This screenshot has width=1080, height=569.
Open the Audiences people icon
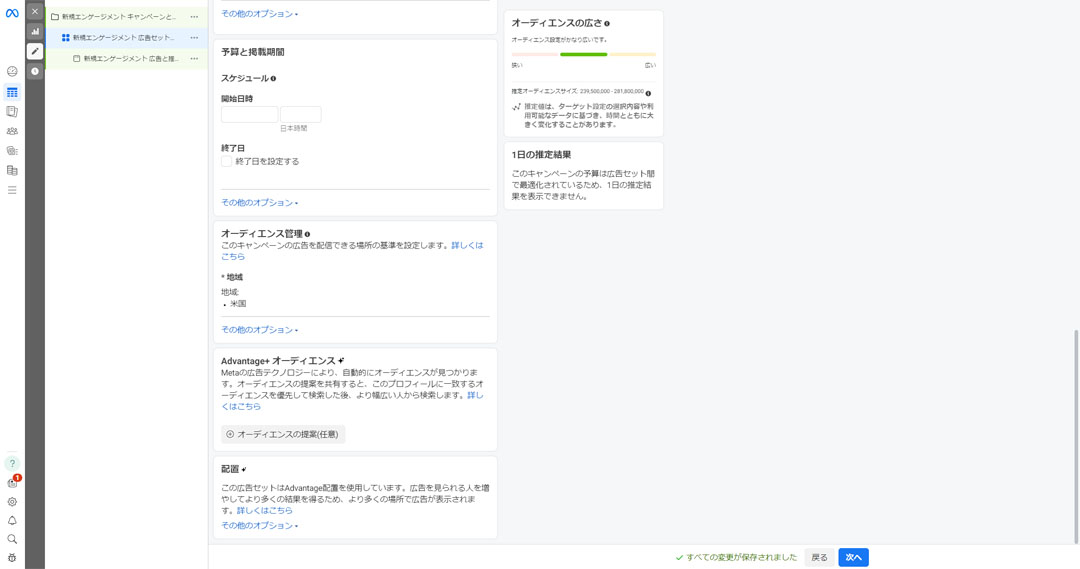pyautogui.click(x=12, y=131)
